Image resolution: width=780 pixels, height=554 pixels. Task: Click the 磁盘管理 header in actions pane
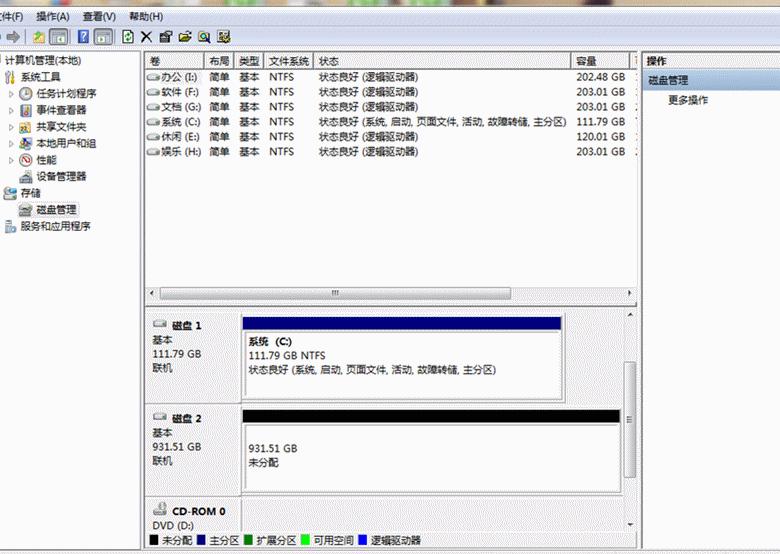711,80
